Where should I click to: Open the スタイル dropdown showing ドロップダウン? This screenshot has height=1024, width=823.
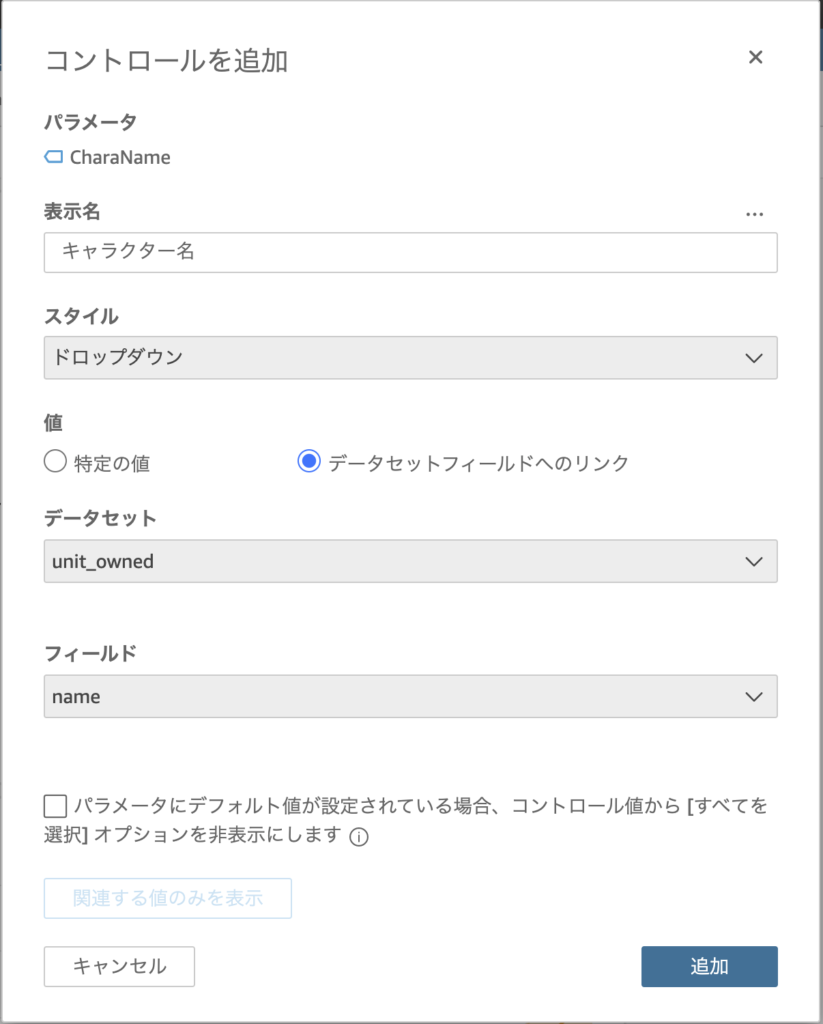pos(410,357)
